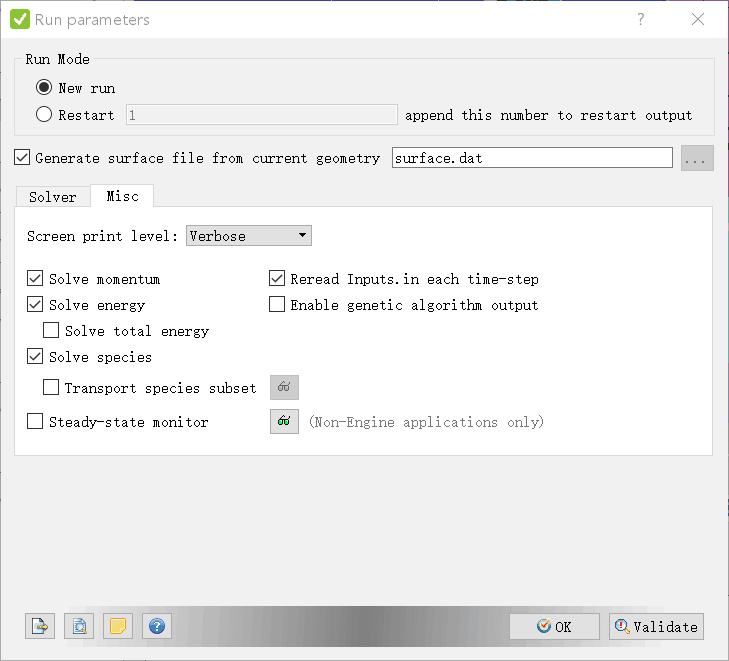This screenshot has height=661, width=729.
Task: Enable Solve total energy checkbox
Action: tap(51, 330)
